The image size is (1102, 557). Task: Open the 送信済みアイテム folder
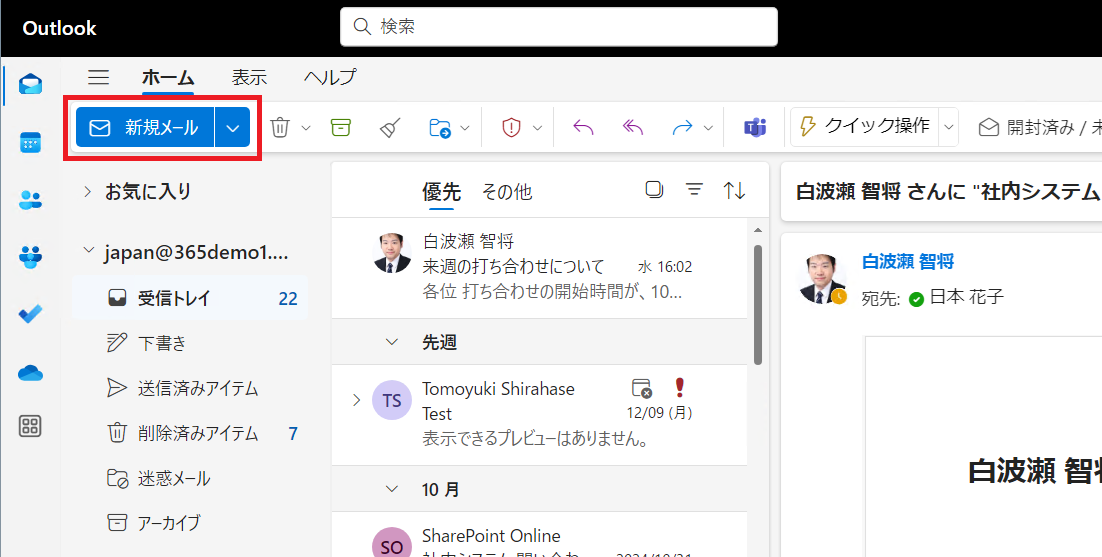[x=190, y=388]
